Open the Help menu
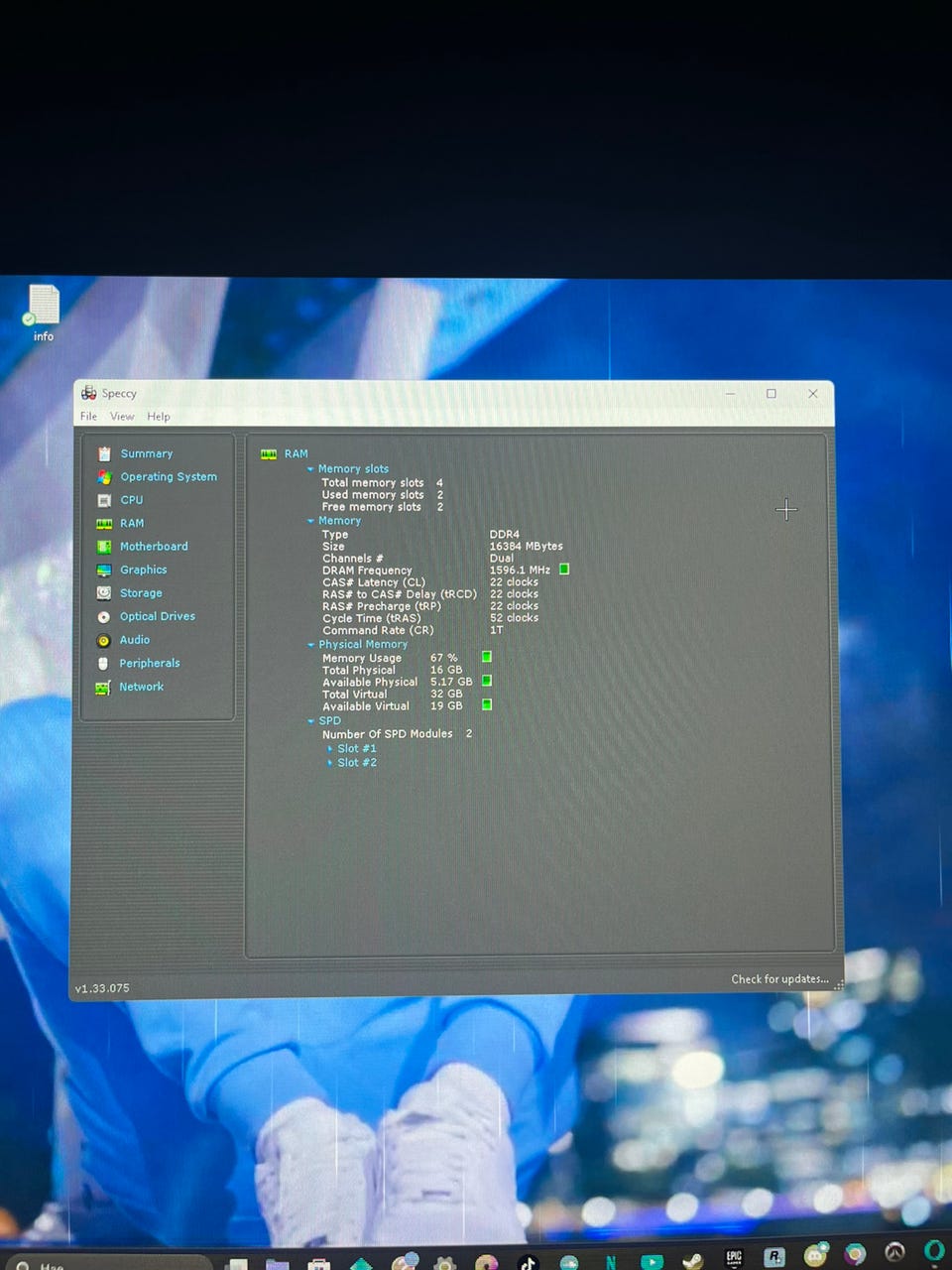 pyautogui.click(x=159, y=417)
